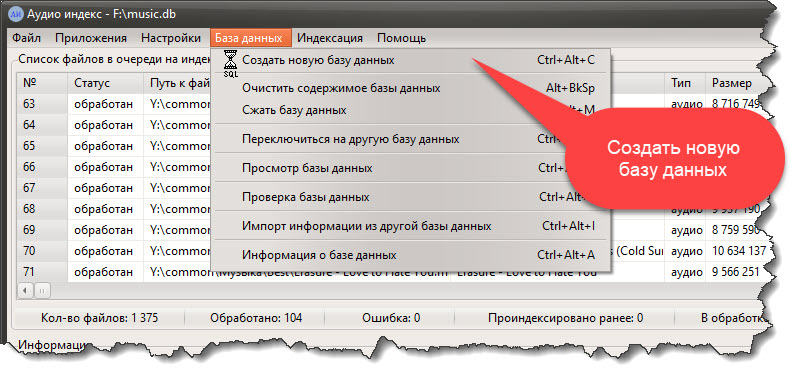800x382 pixels.
Task: Open the Настройки menu
Action: (x=171, y=38)
